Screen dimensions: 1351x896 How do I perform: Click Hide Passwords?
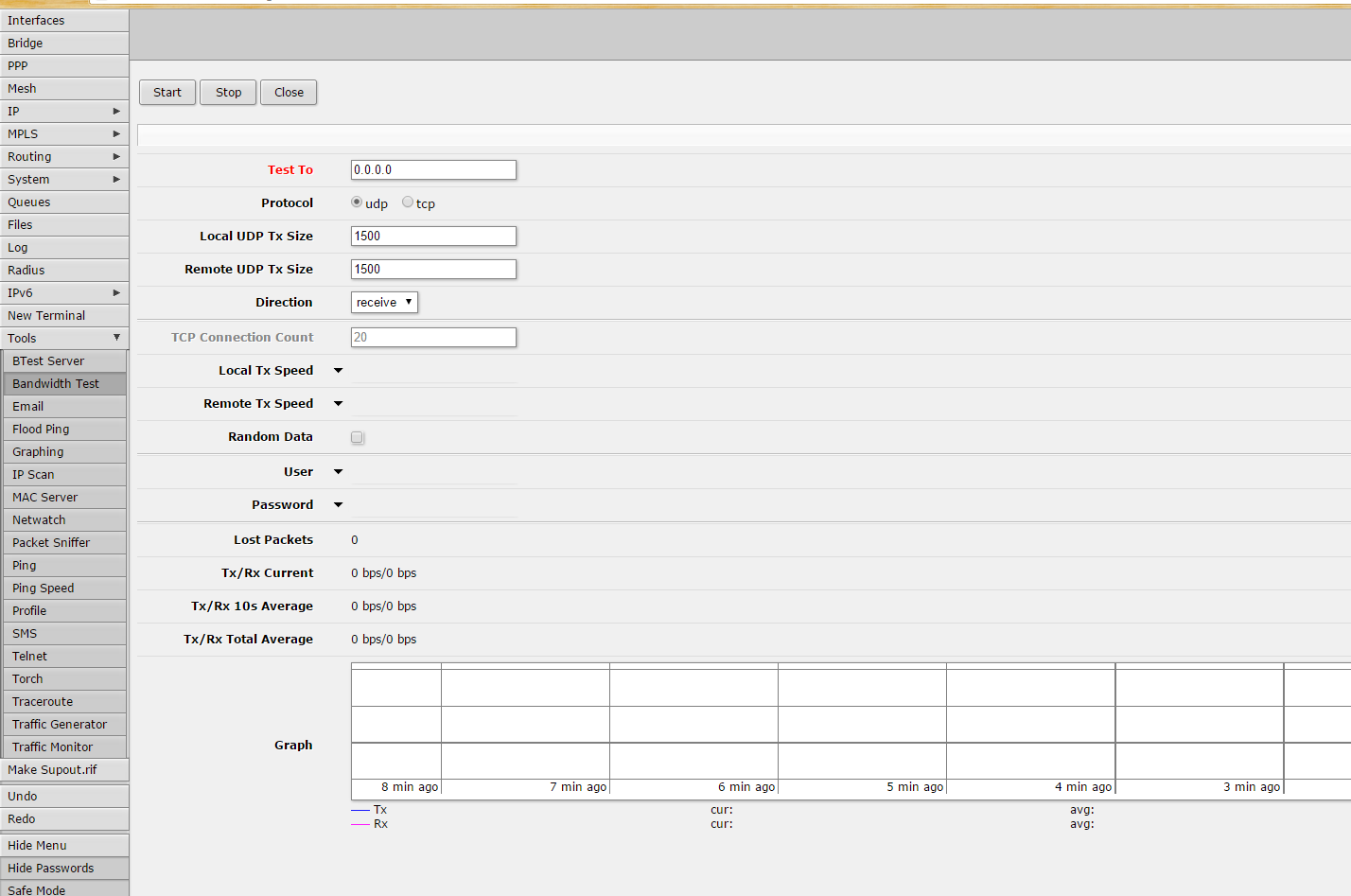tap(64, 869)
